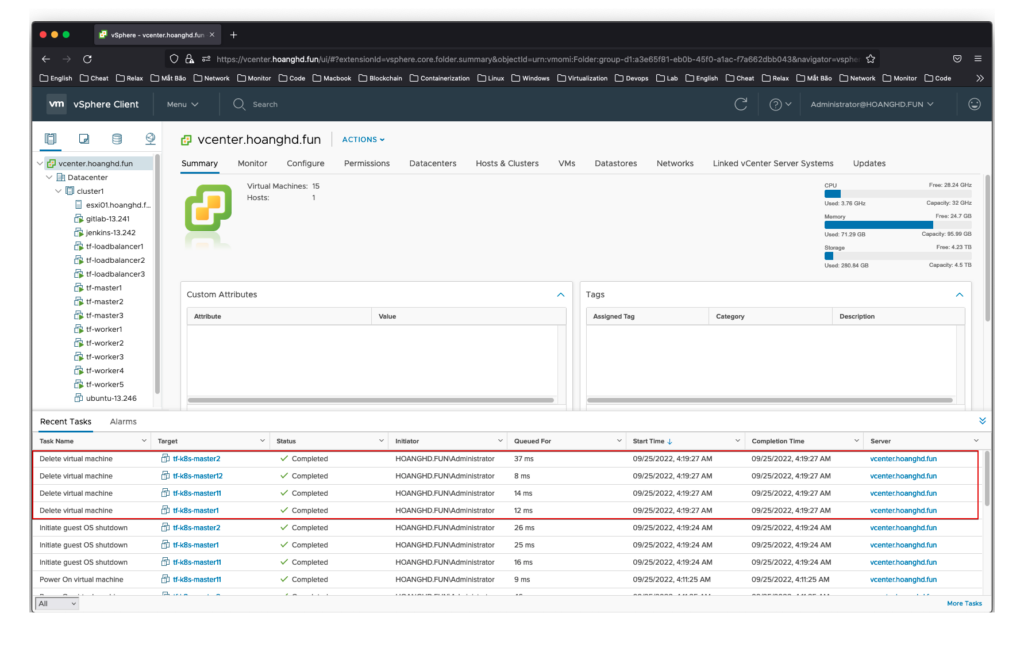
Task: Close the vSphere browser tab
Action: tap(212, 35)
